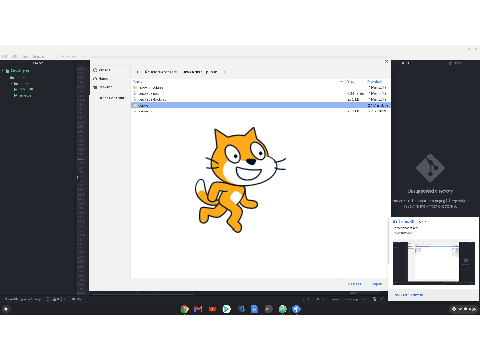Click the Git status icon in Atom status bar
This screenshot has height=360, width=480.
375,299
